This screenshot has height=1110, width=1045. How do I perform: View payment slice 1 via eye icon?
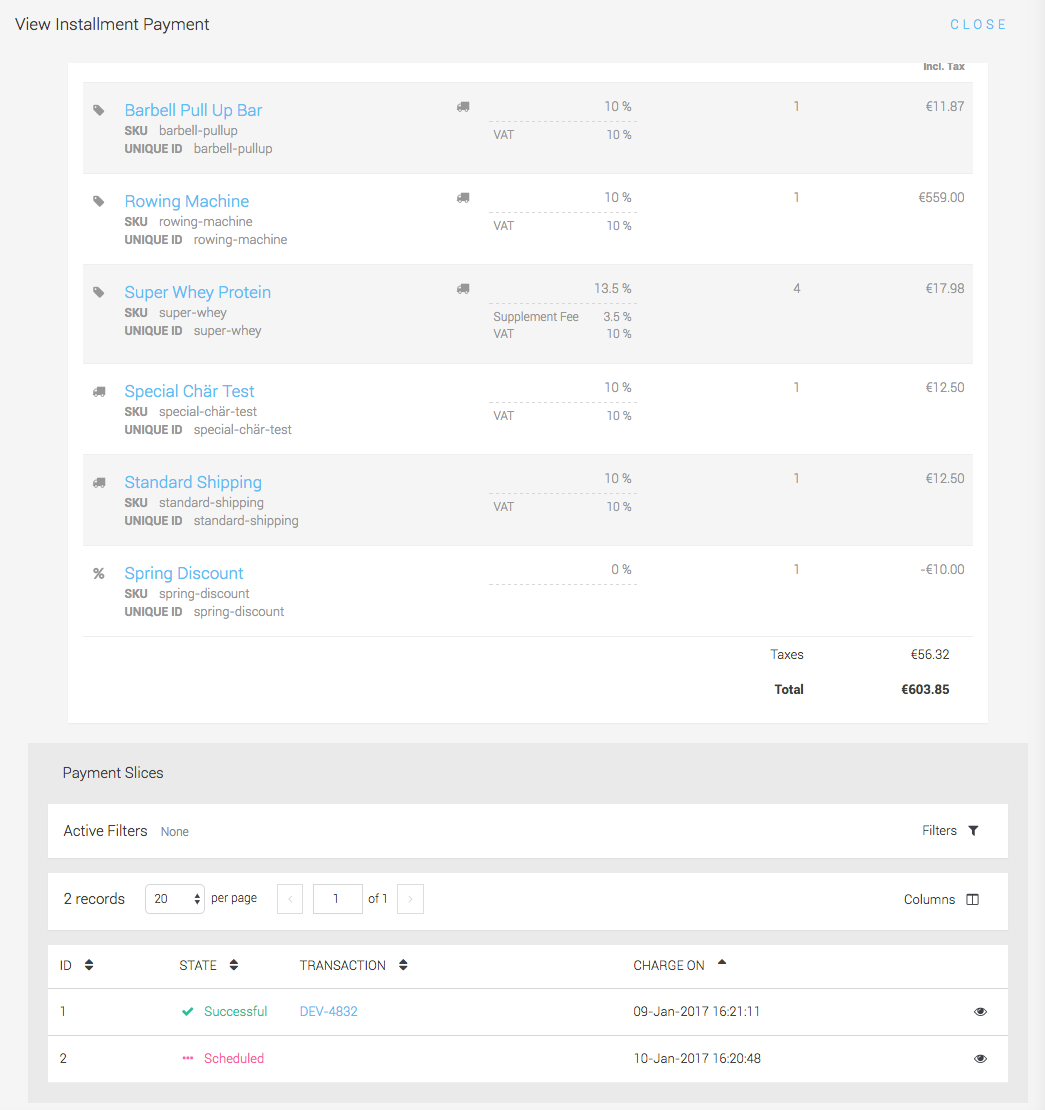click(980, 1012)
